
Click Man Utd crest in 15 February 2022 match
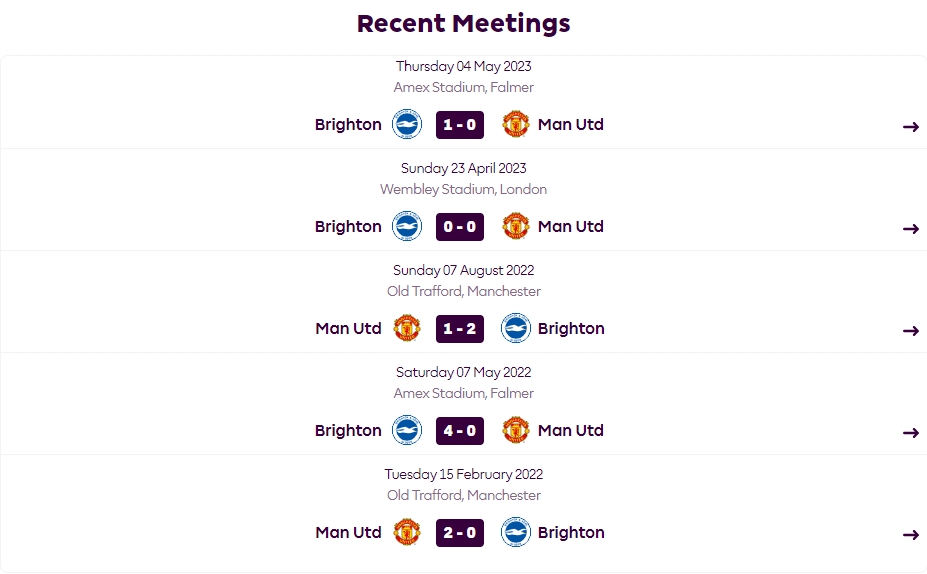click(407, 533)
